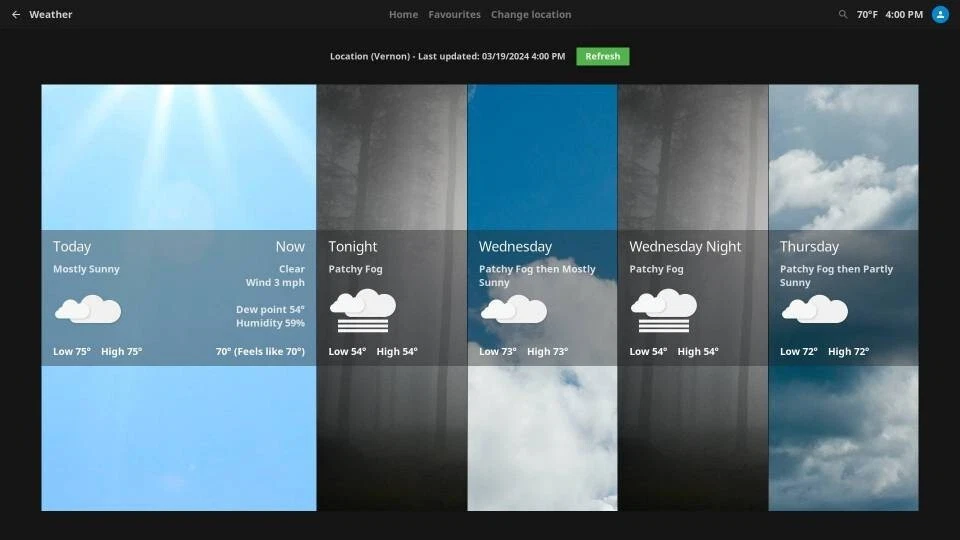
Task: Open the Favourites menu item
Action: point(454,15)
